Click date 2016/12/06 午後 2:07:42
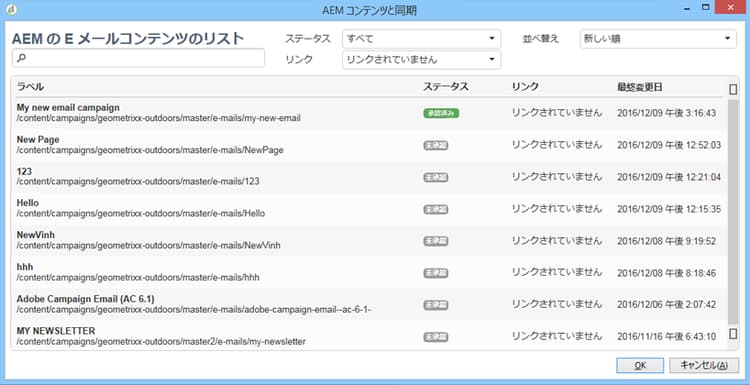 (x=666, y=305)
